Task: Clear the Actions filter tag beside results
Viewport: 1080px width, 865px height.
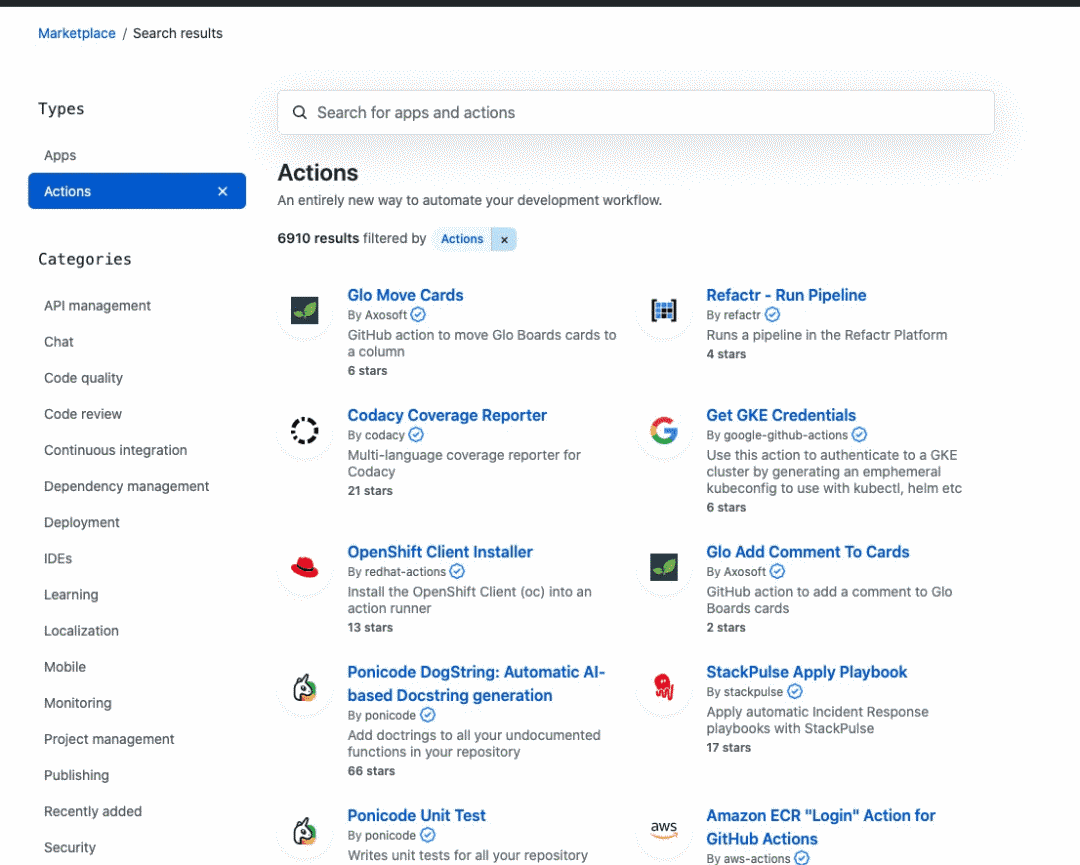Action: (504, 240)
